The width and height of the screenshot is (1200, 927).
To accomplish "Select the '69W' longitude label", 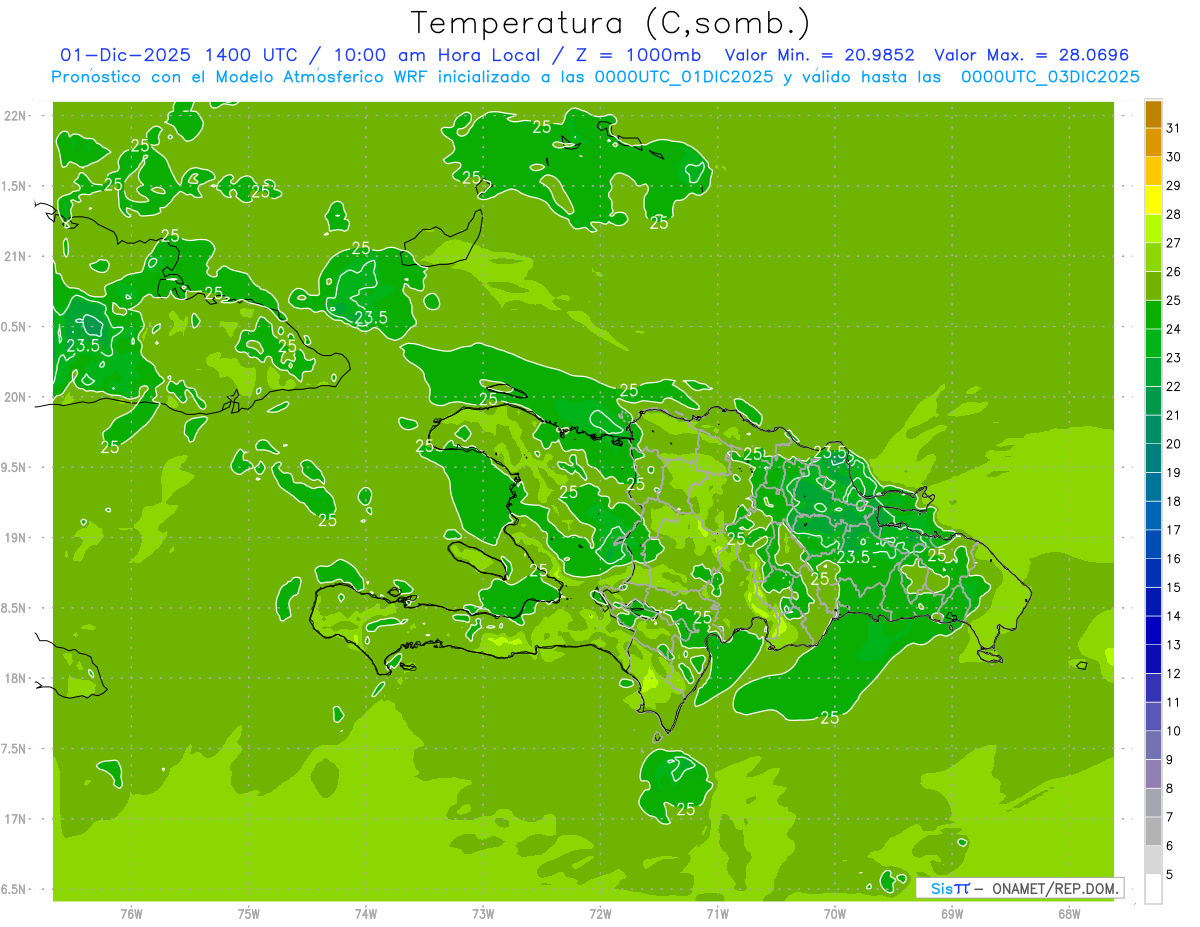I will tap(951, 913).
